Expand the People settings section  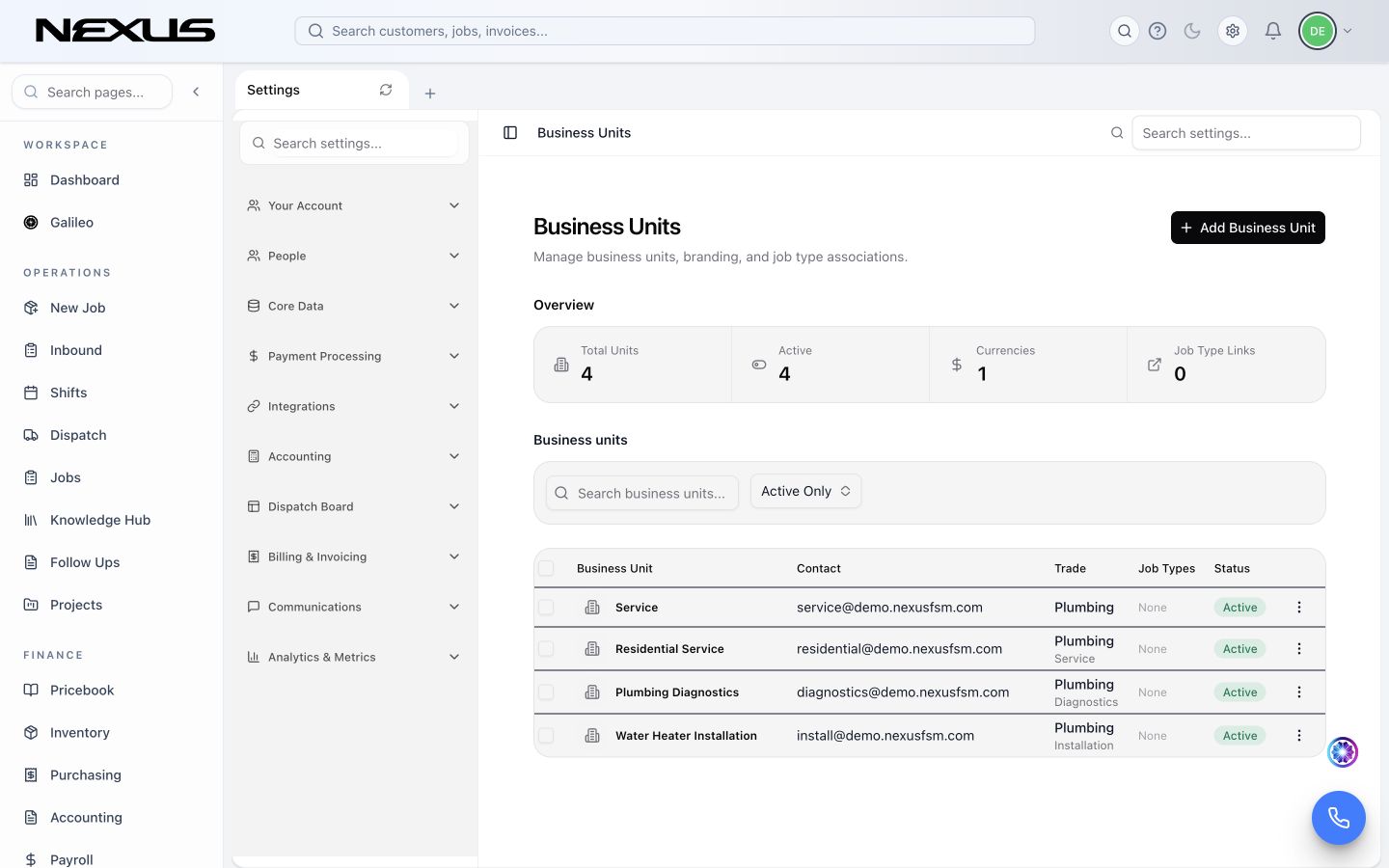tap(354, 256)
